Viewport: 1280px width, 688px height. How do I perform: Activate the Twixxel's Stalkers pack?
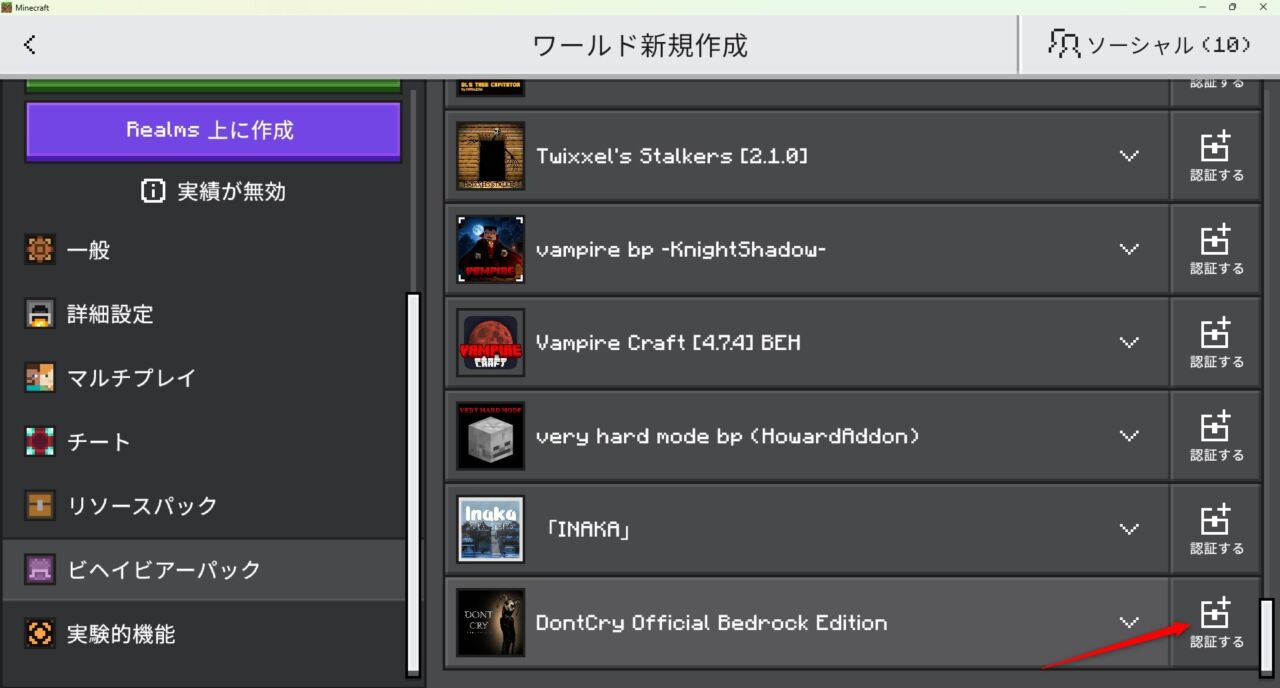click(1216, 156)
